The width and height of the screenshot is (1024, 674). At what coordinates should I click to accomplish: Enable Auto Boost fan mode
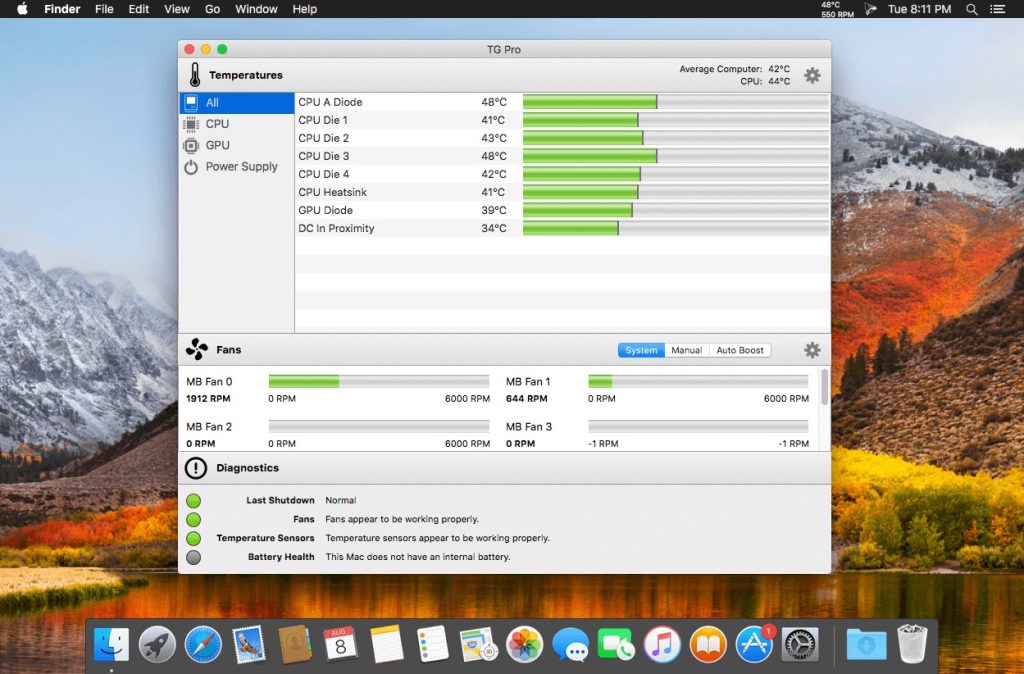click(740, 350)
